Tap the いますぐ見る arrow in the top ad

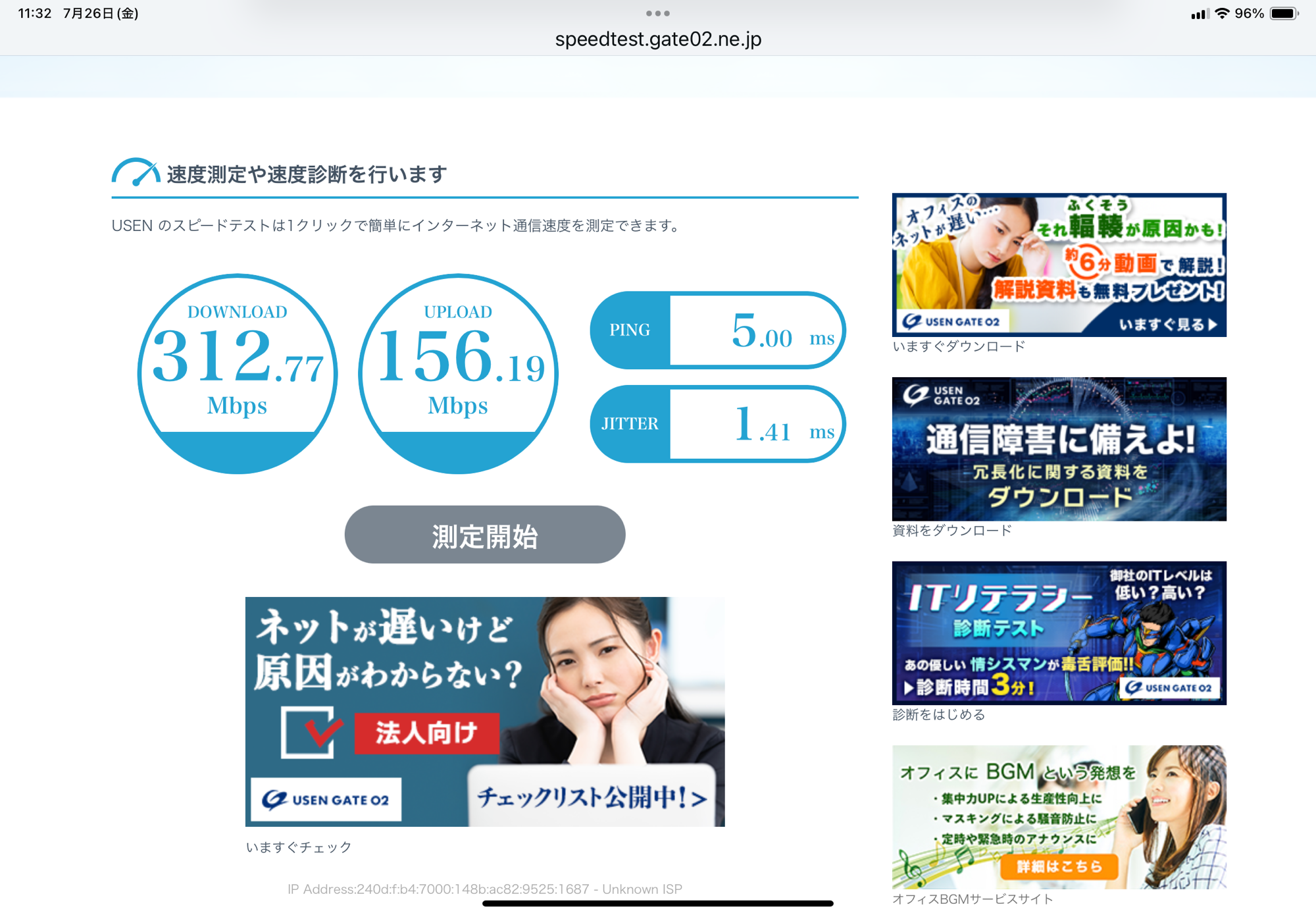[1168, 325]
